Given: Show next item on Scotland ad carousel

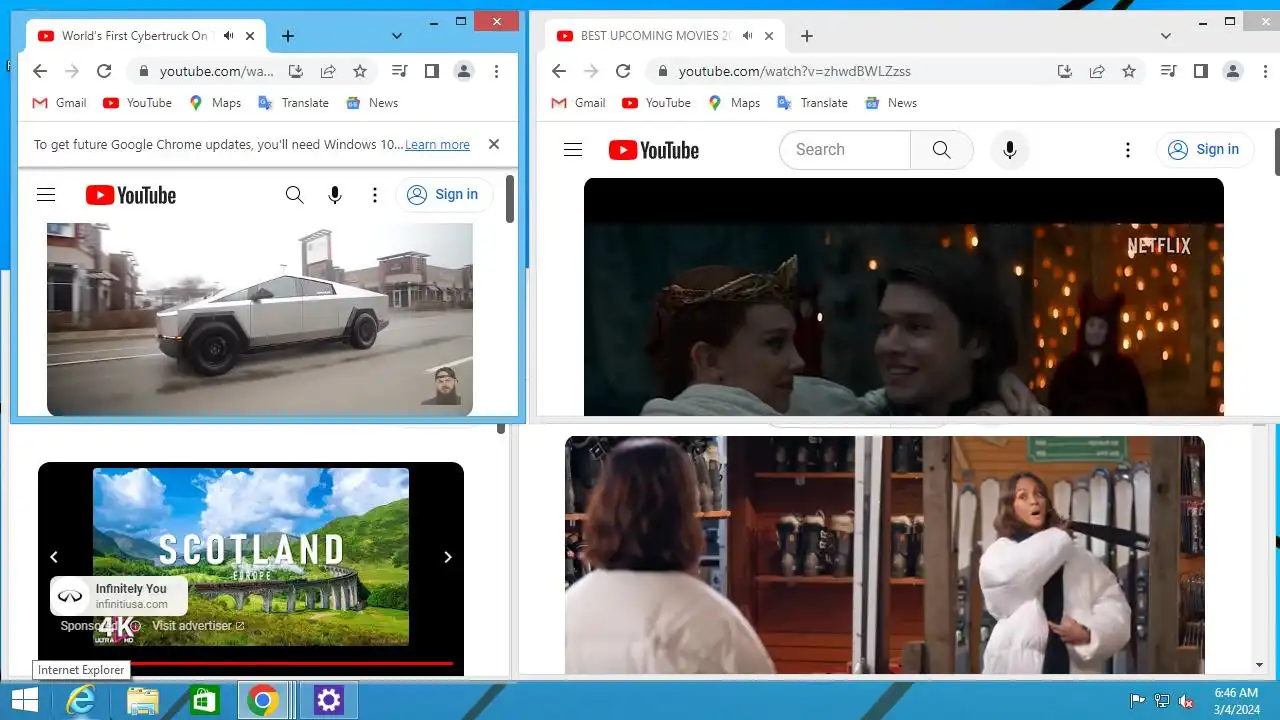Looking at the screenshot, I should (x=448, y=557).
